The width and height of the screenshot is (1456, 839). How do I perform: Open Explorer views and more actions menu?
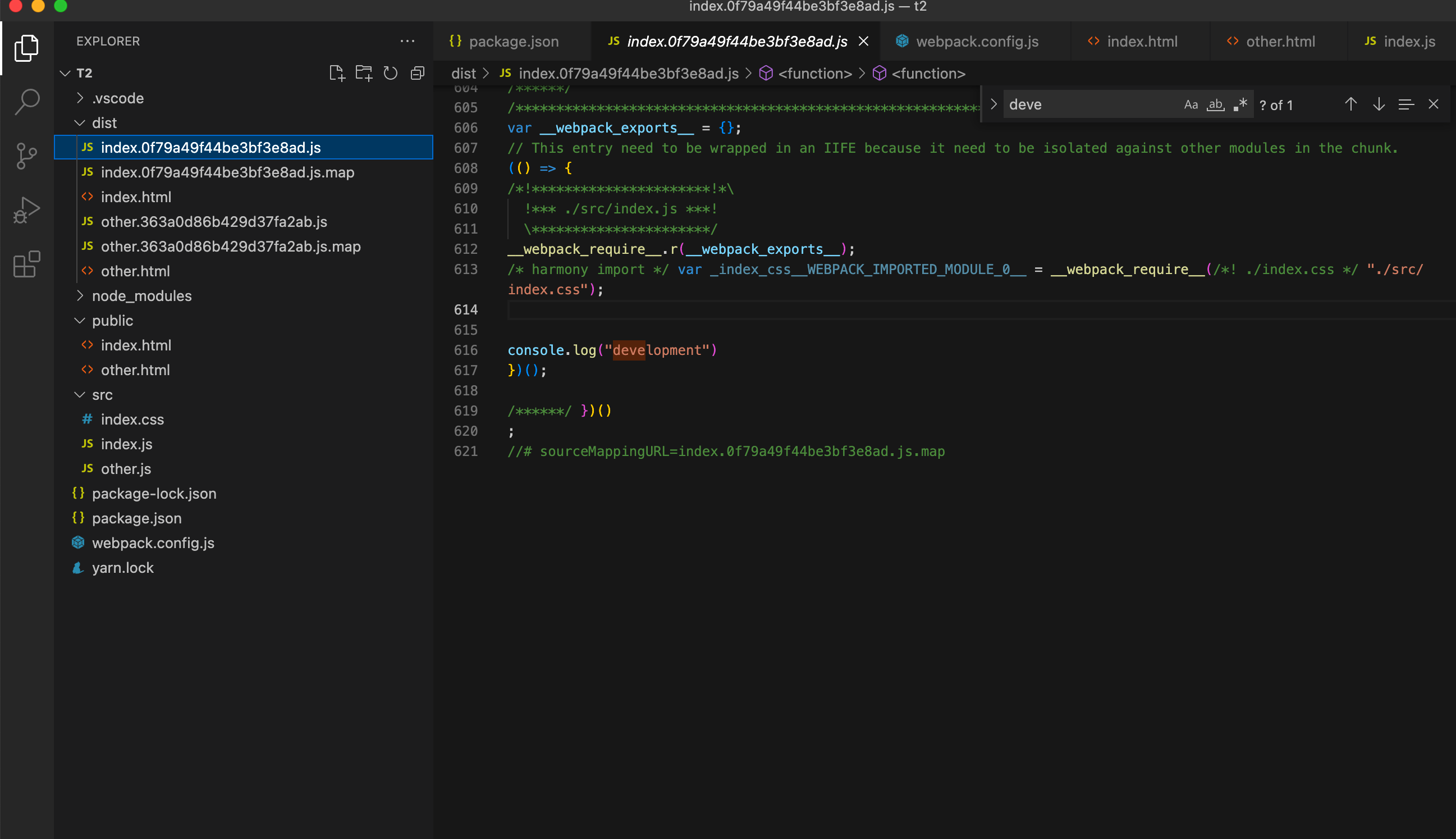coord(407,42)
